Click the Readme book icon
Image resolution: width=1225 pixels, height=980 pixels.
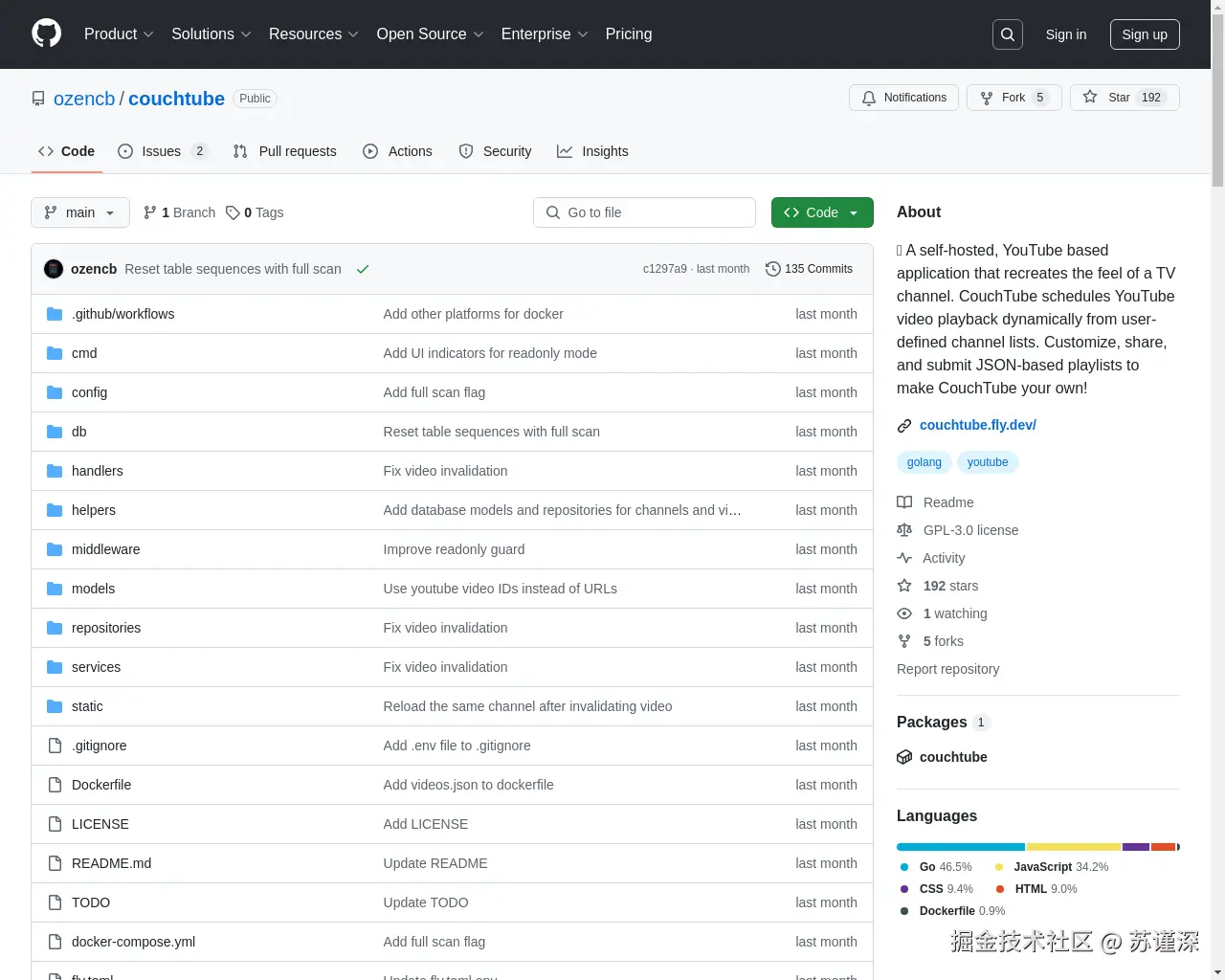904,502
